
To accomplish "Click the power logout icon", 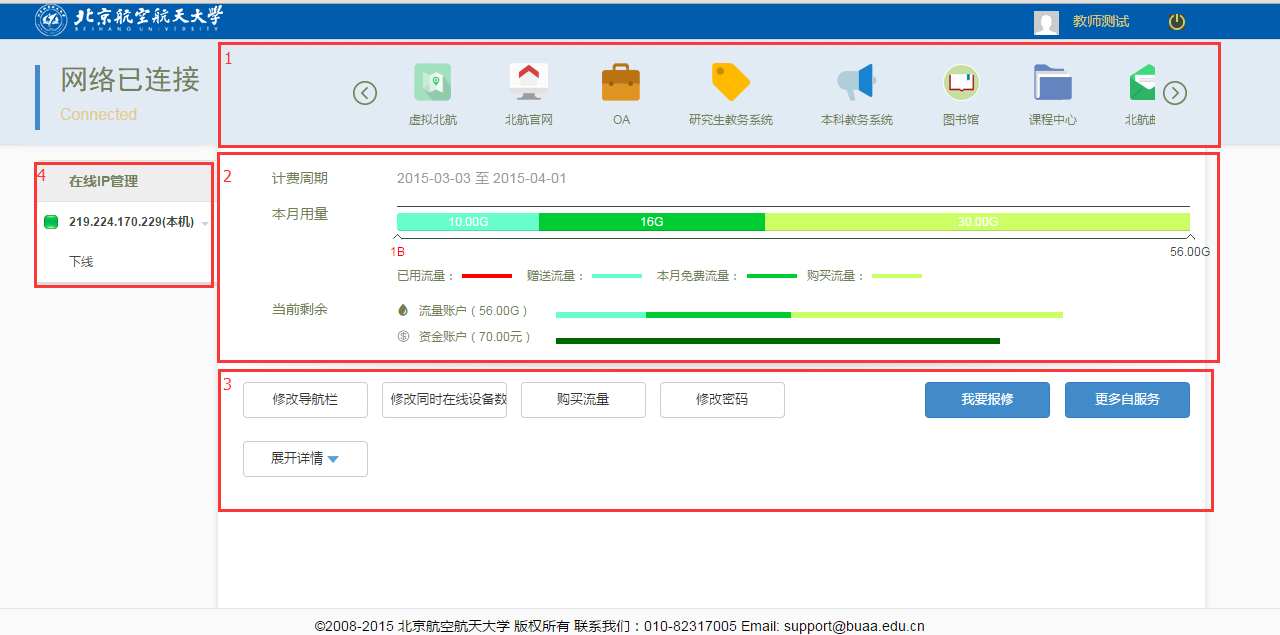I will click(x=1177, y=21).
